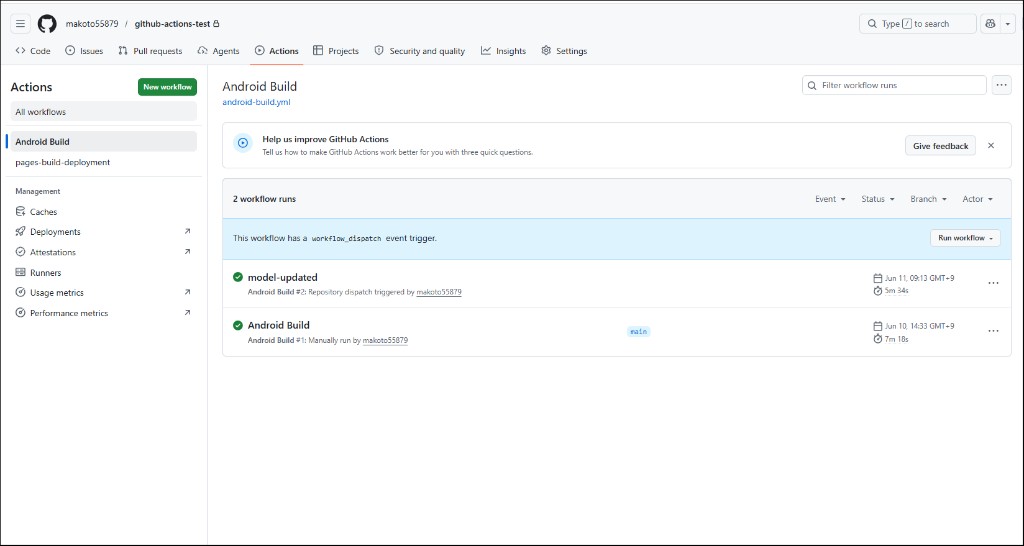Screen dimensions: 1024x546
Task: Open the repository Settings tab
Action: point(564,51)
